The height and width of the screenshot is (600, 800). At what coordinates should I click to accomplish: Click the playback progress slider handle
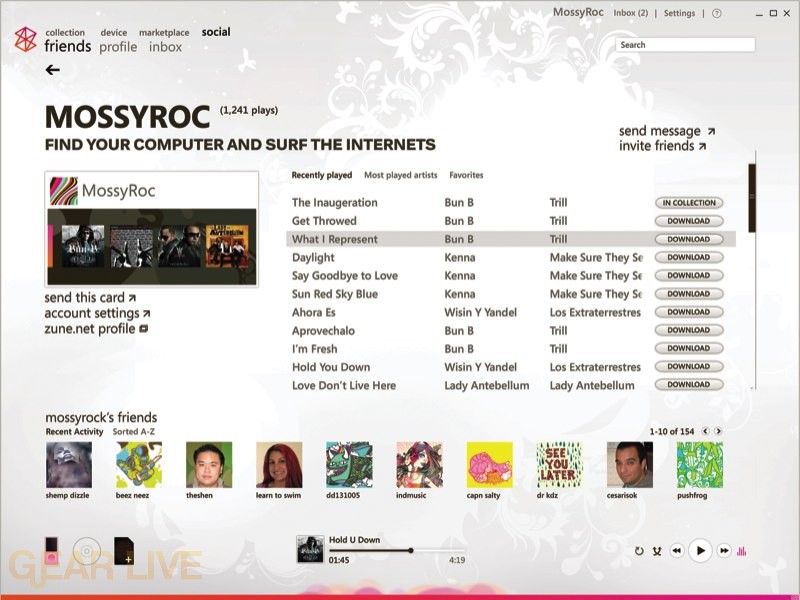(411, 551)
